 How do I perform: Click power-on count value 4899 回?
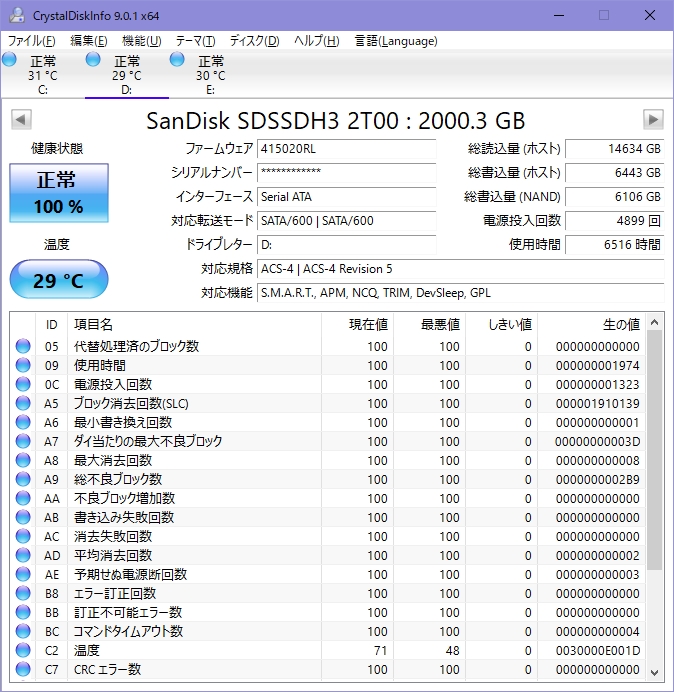pos(614,221)
